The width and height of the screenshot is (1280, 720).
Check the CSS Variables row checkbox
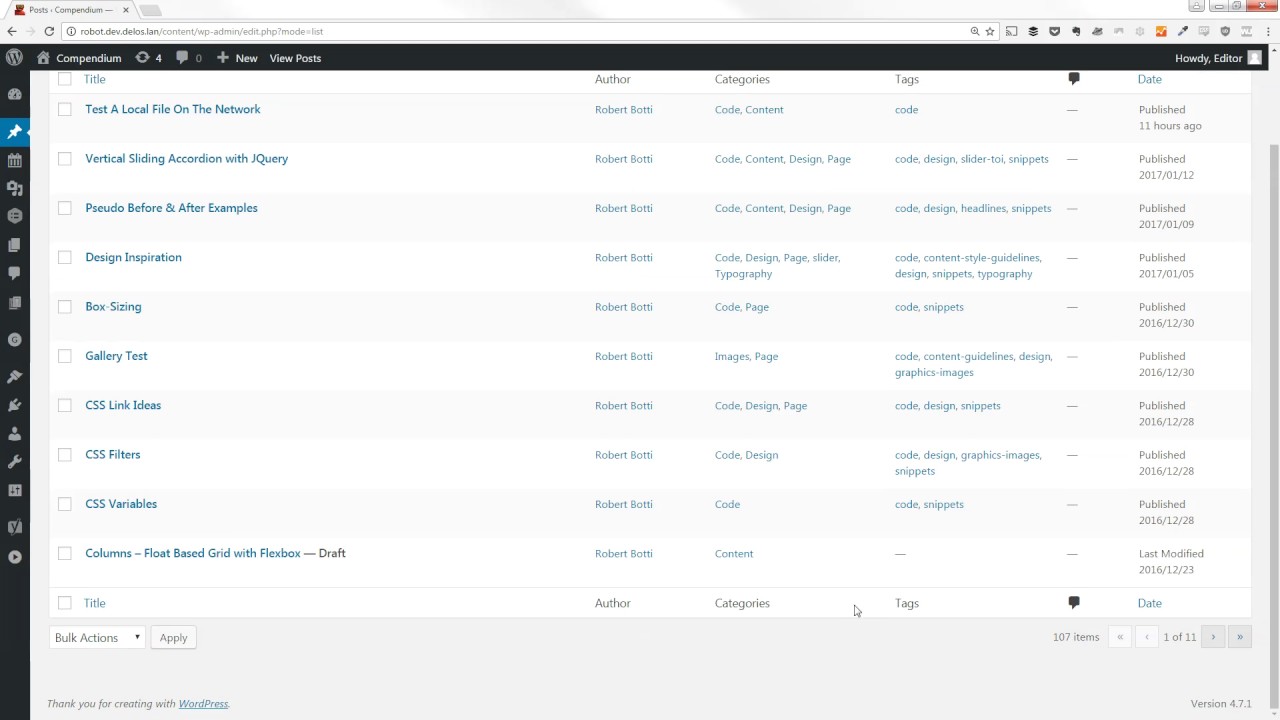(65, 504)
